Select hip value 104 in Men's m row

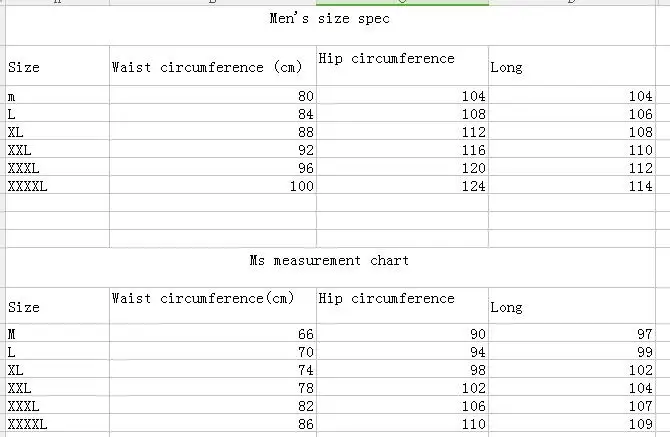pos(403,95)
